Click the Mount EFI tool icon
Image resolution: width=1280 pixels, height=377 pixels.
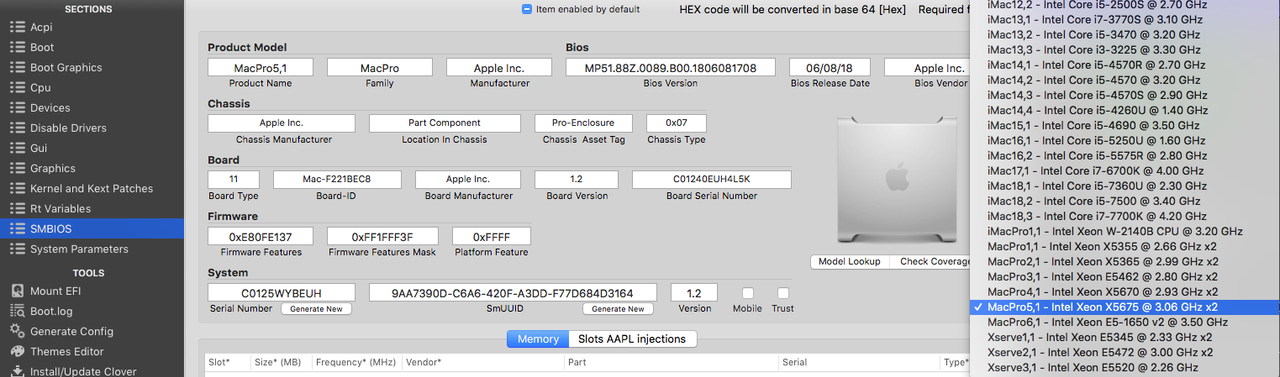pos(17,291)
